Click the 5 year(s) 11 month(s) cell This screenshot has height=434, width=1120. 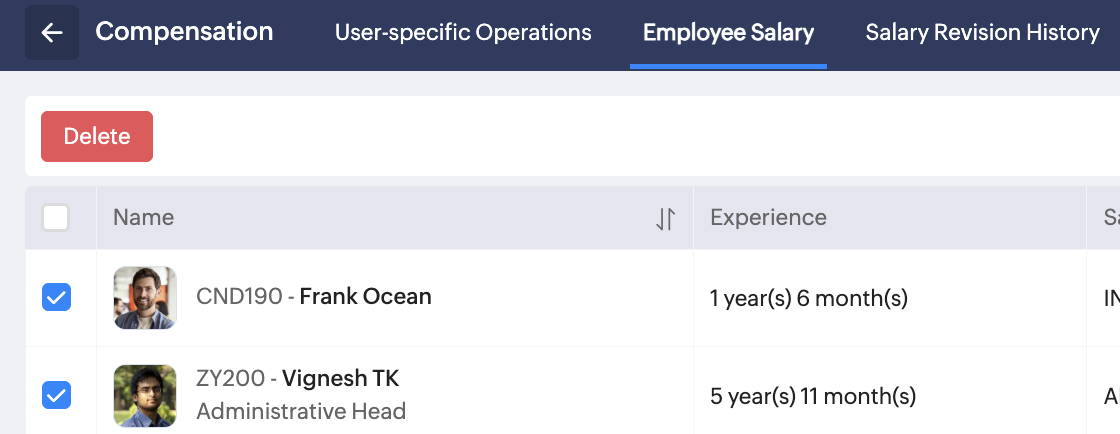pyautogui.click(x=812, y=396)
